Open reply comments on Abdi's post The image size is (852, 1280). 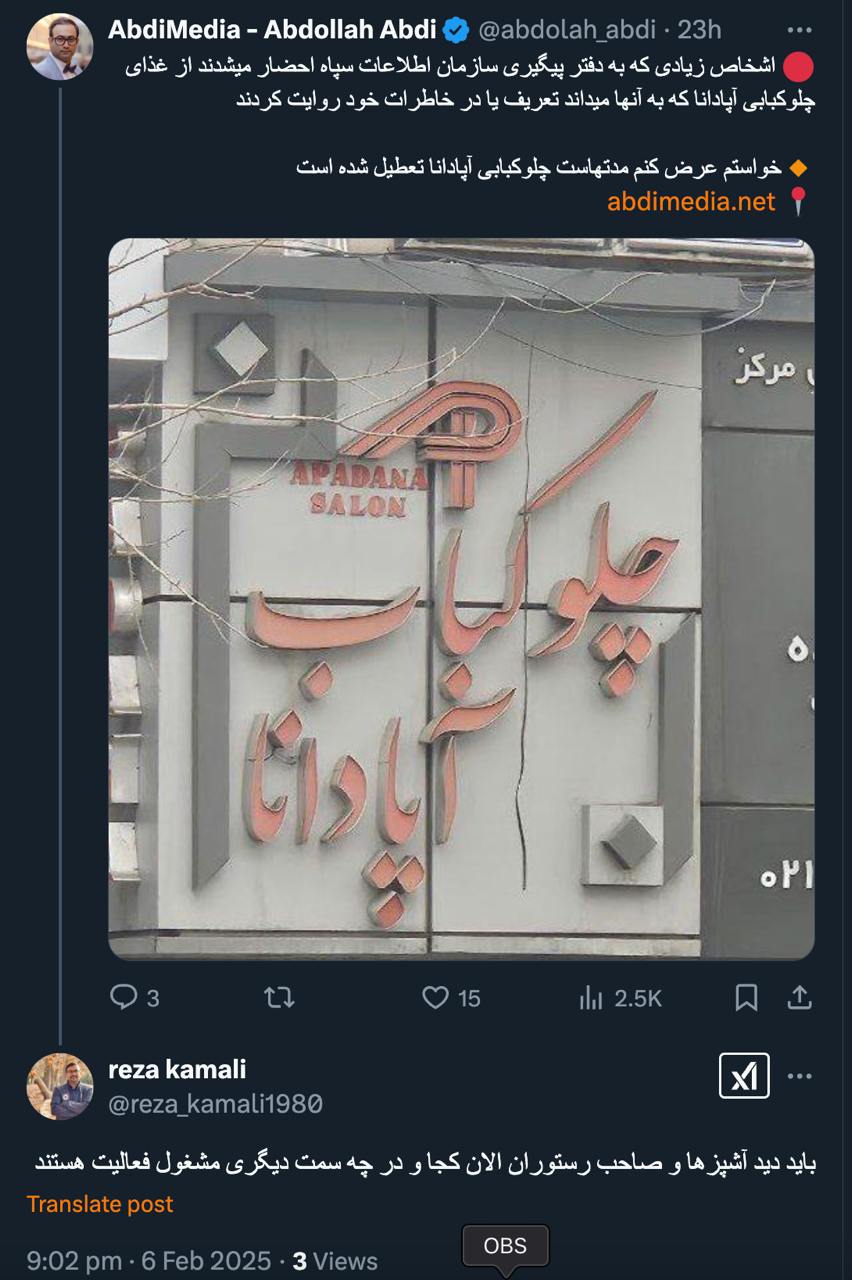pos(133,997)
